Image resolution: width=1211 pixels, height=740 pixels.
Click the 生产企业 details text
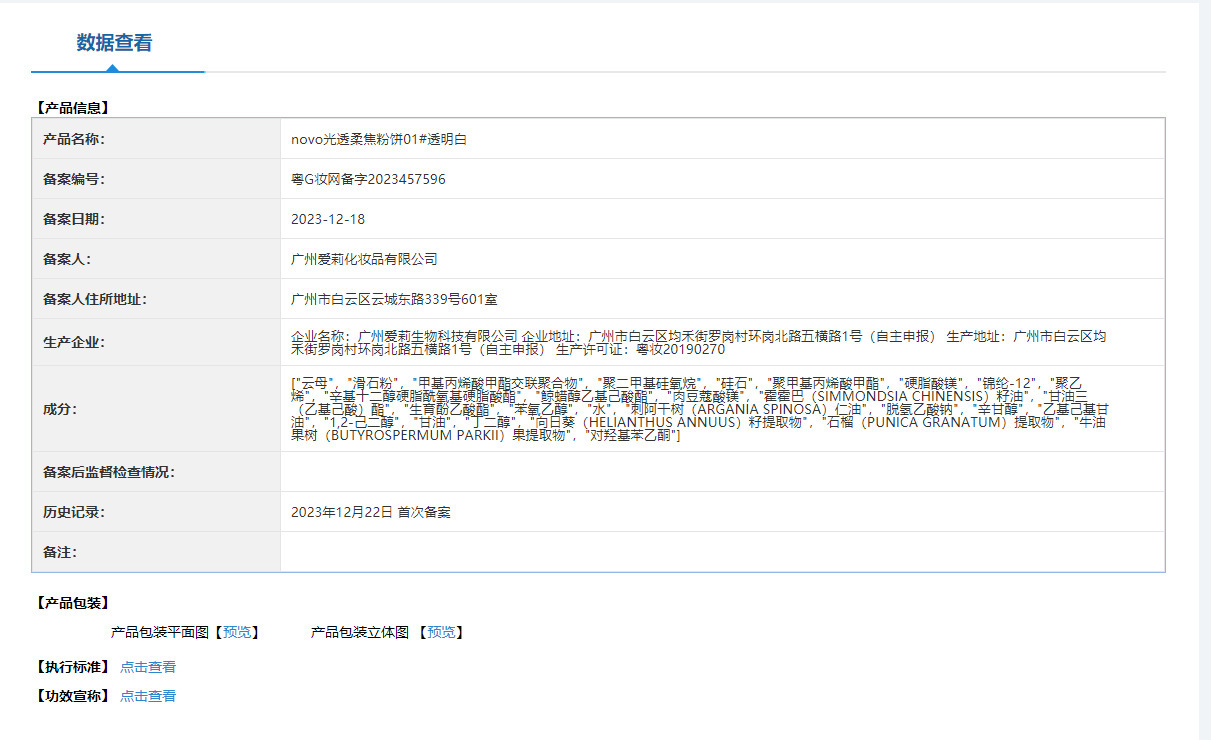point(699,343)
